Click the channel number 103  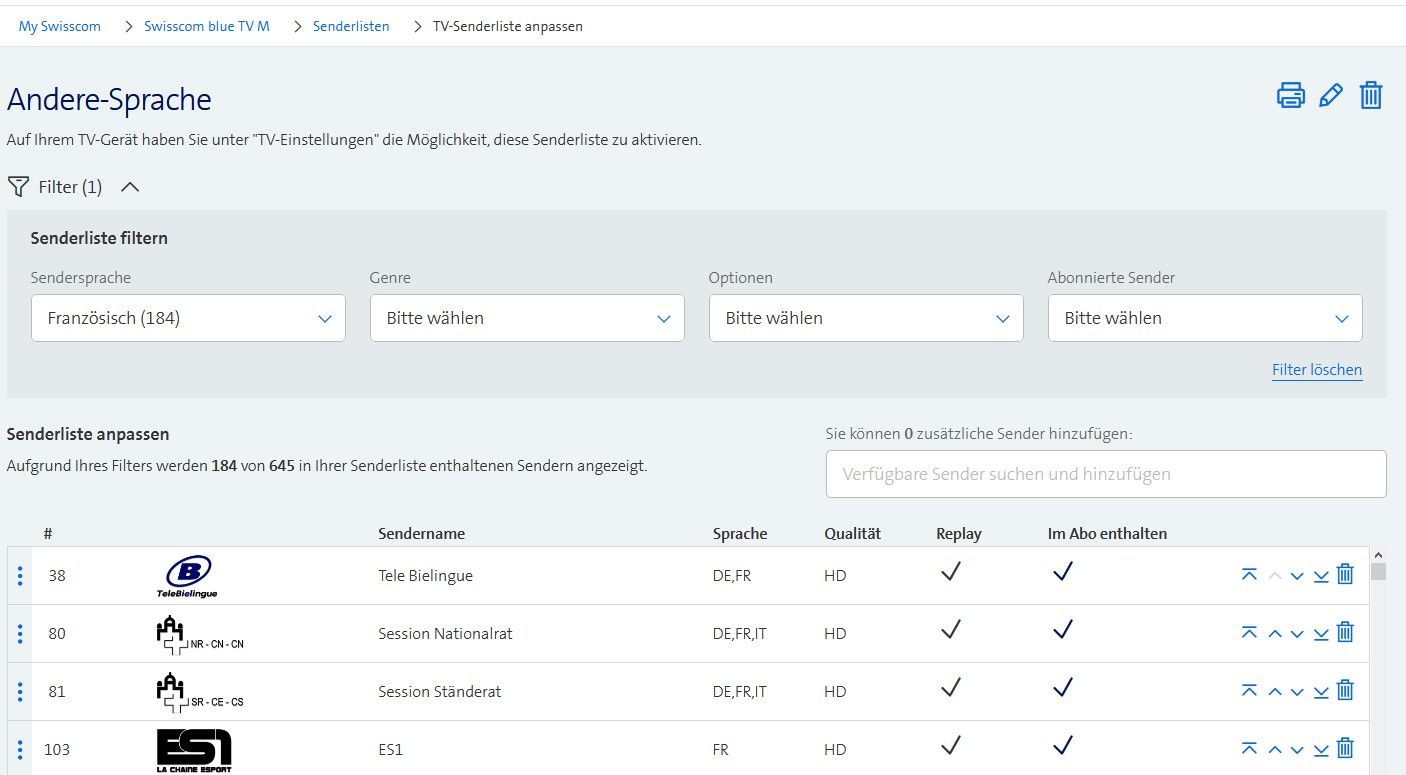[x=57, y=750]
